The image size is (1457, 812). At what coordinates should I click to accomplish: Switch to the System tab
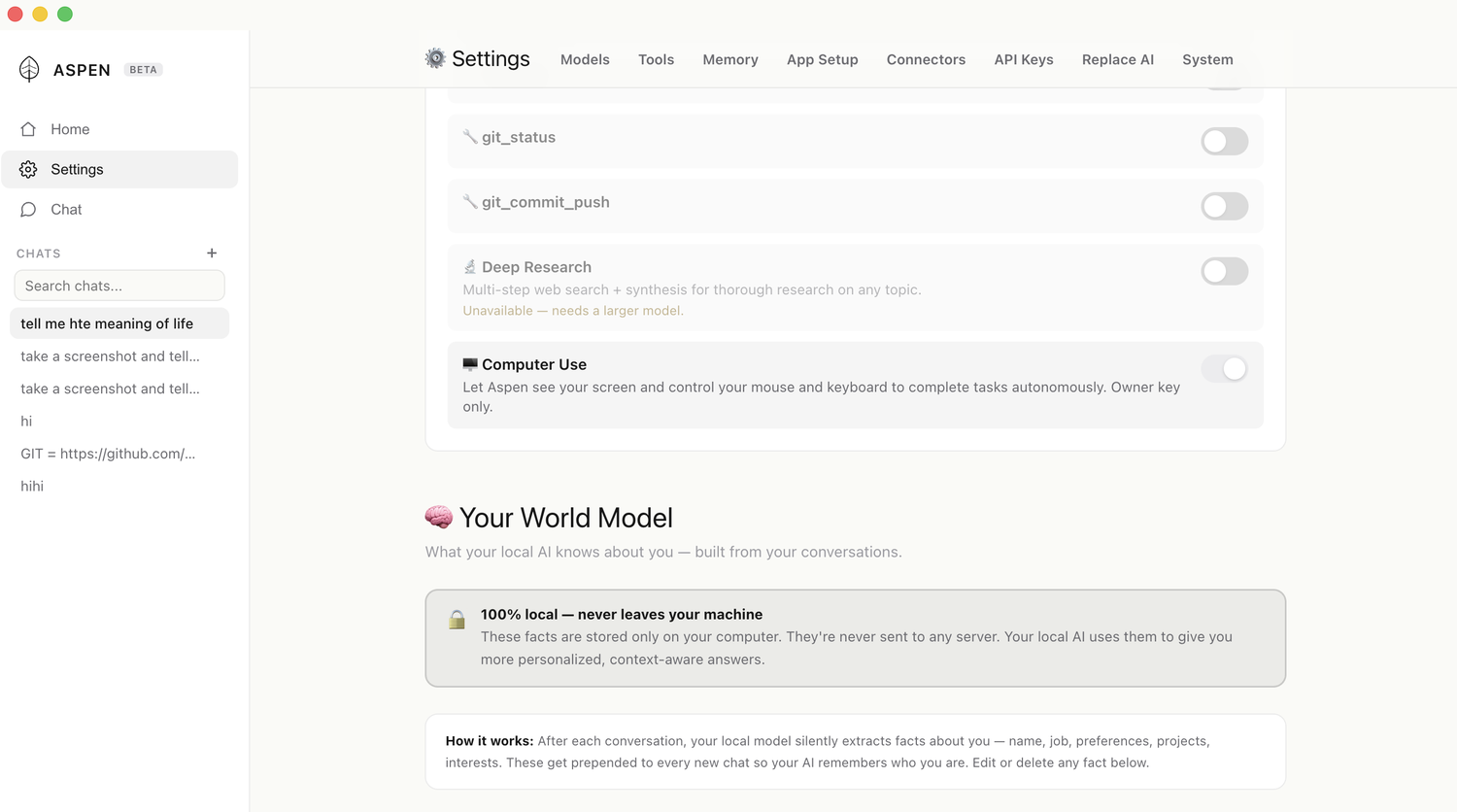click(x=1207, y=59)
